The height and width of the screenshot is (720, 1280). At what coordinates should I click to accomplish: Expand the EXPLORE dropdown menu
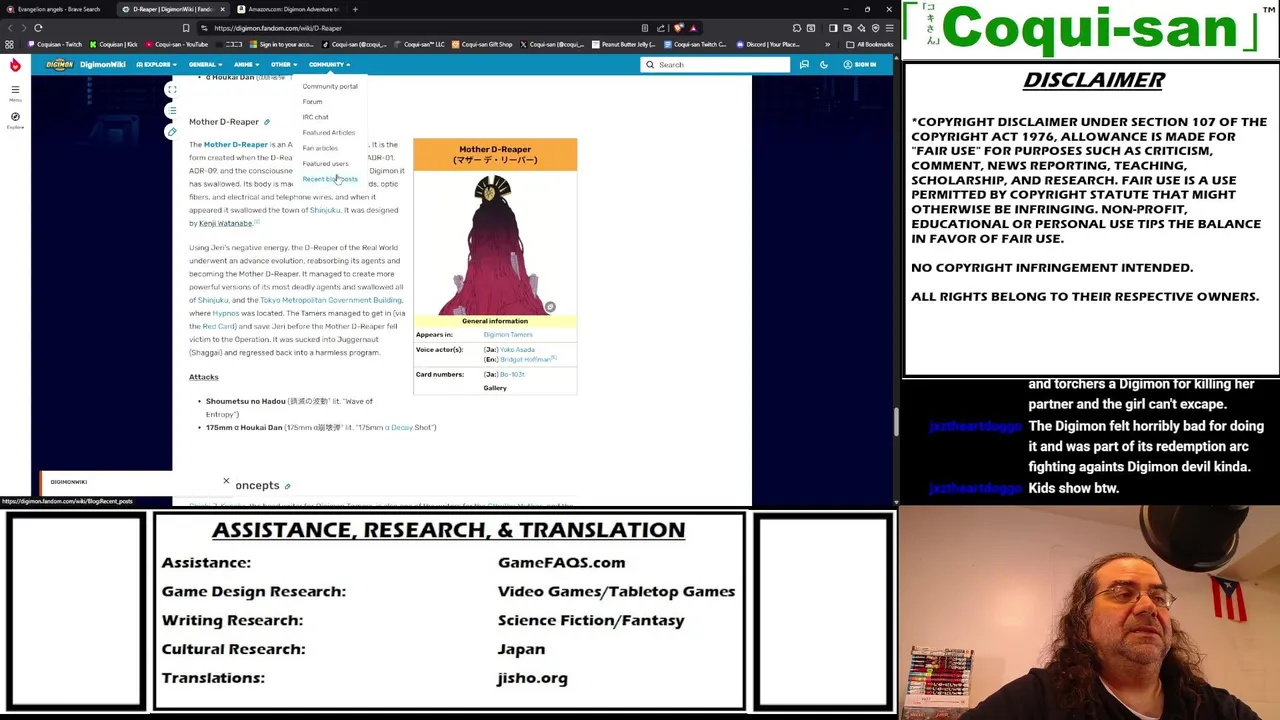(157, 64)
